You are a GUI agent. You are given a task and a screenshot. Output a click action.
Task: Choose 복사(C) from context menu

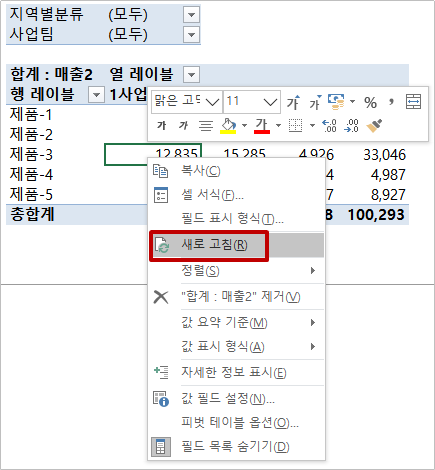(236, 171)
